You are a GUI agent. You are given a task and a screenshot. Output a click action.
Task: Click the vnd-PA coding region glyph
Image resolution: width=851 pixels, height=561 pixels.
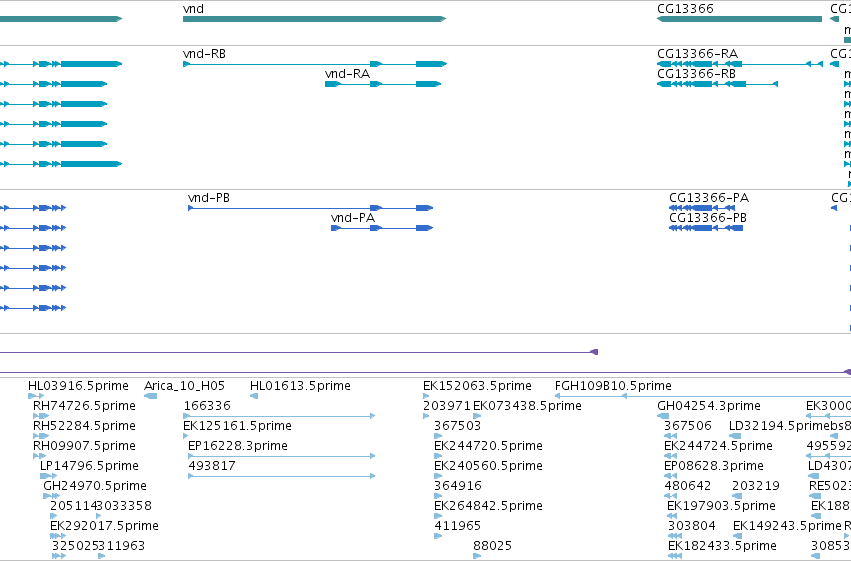coord(382,228)
